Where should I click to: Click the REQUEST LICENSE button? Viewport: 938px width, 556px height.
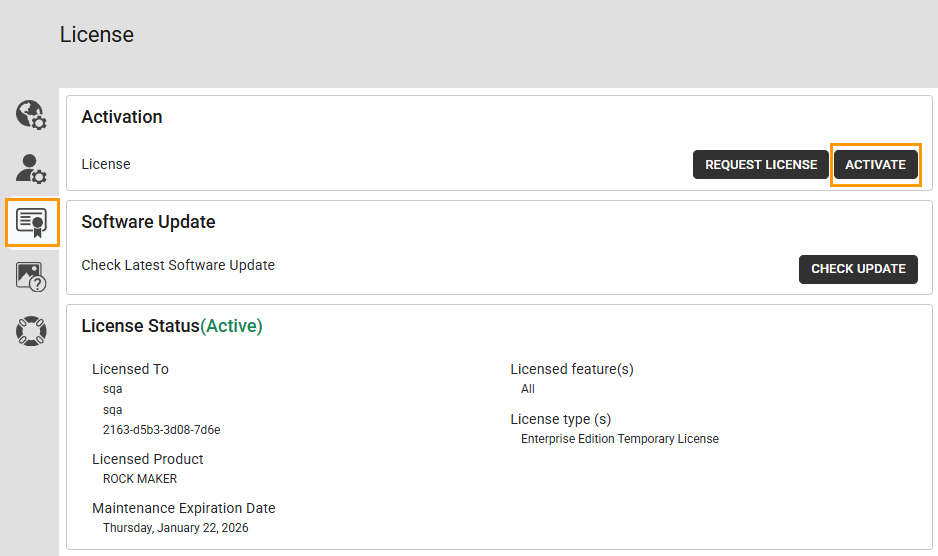coord(761,165)
